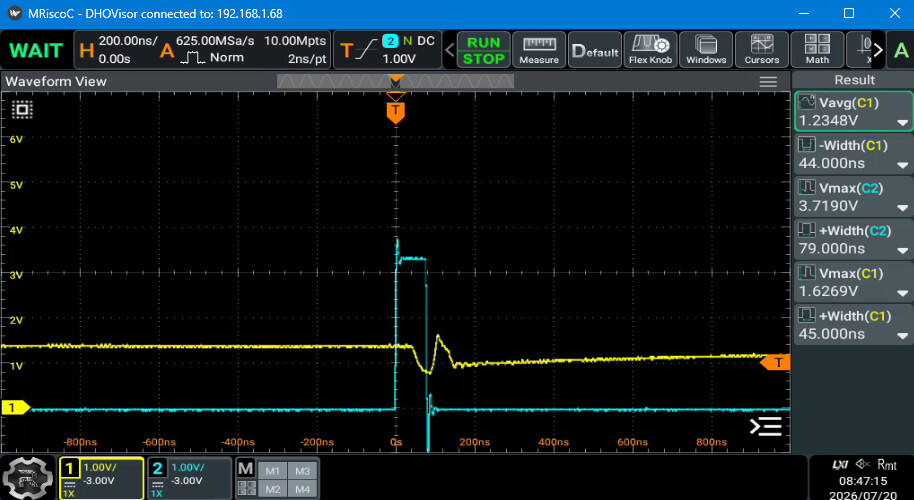Select the Result panel header
The width and height of the screenshot is (914, 500).
(854, 80)
